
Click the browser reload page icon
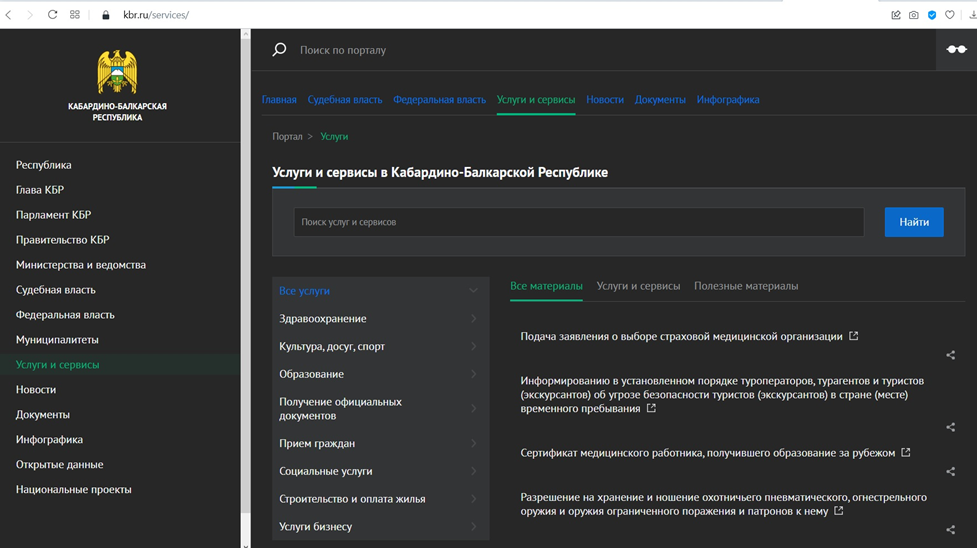pos(52,15)
